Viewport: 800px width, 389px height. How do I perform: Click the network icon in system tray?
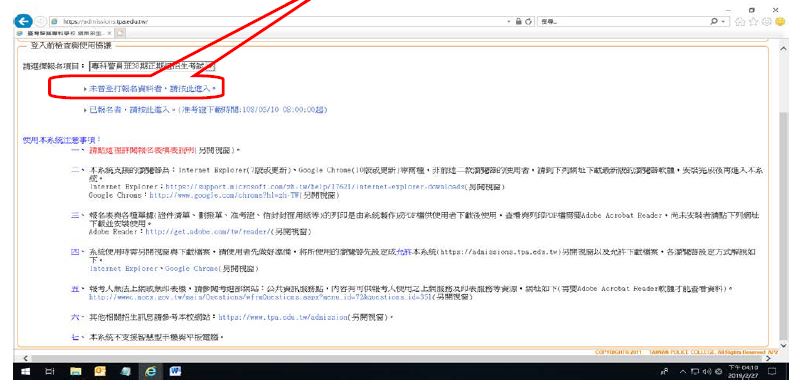point(694,372)
